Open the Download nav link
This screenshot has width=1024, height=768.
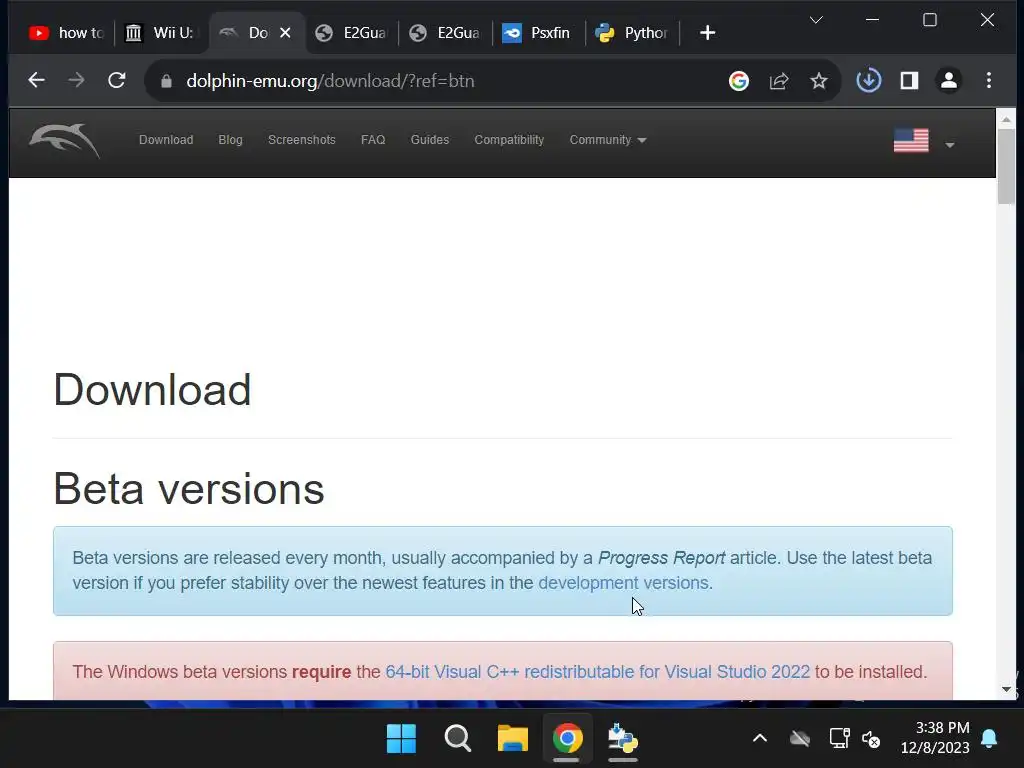(166, 140)
